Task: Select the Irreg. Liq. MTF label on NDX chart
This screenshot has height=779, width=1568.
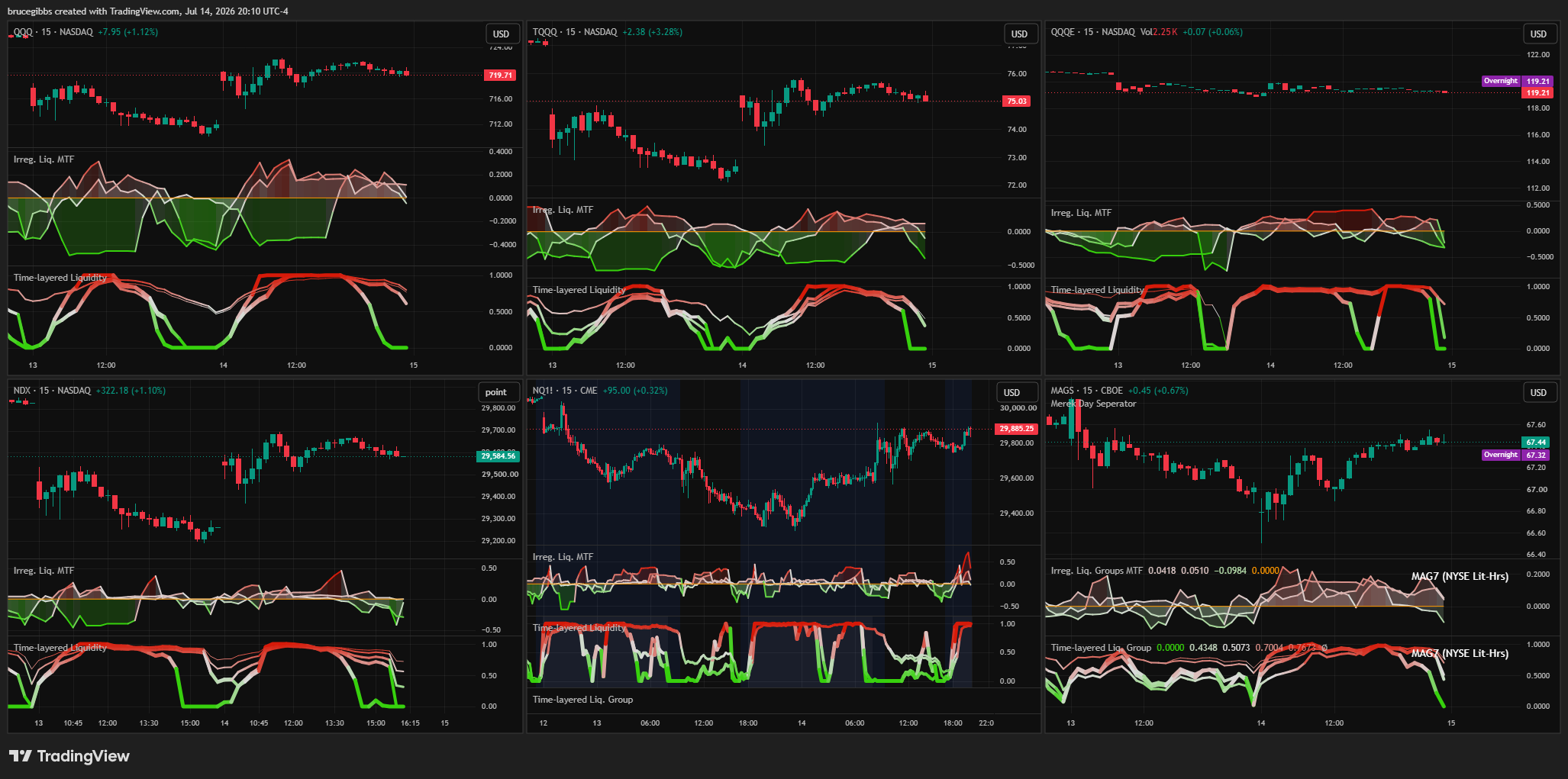Action: [44, 571]
